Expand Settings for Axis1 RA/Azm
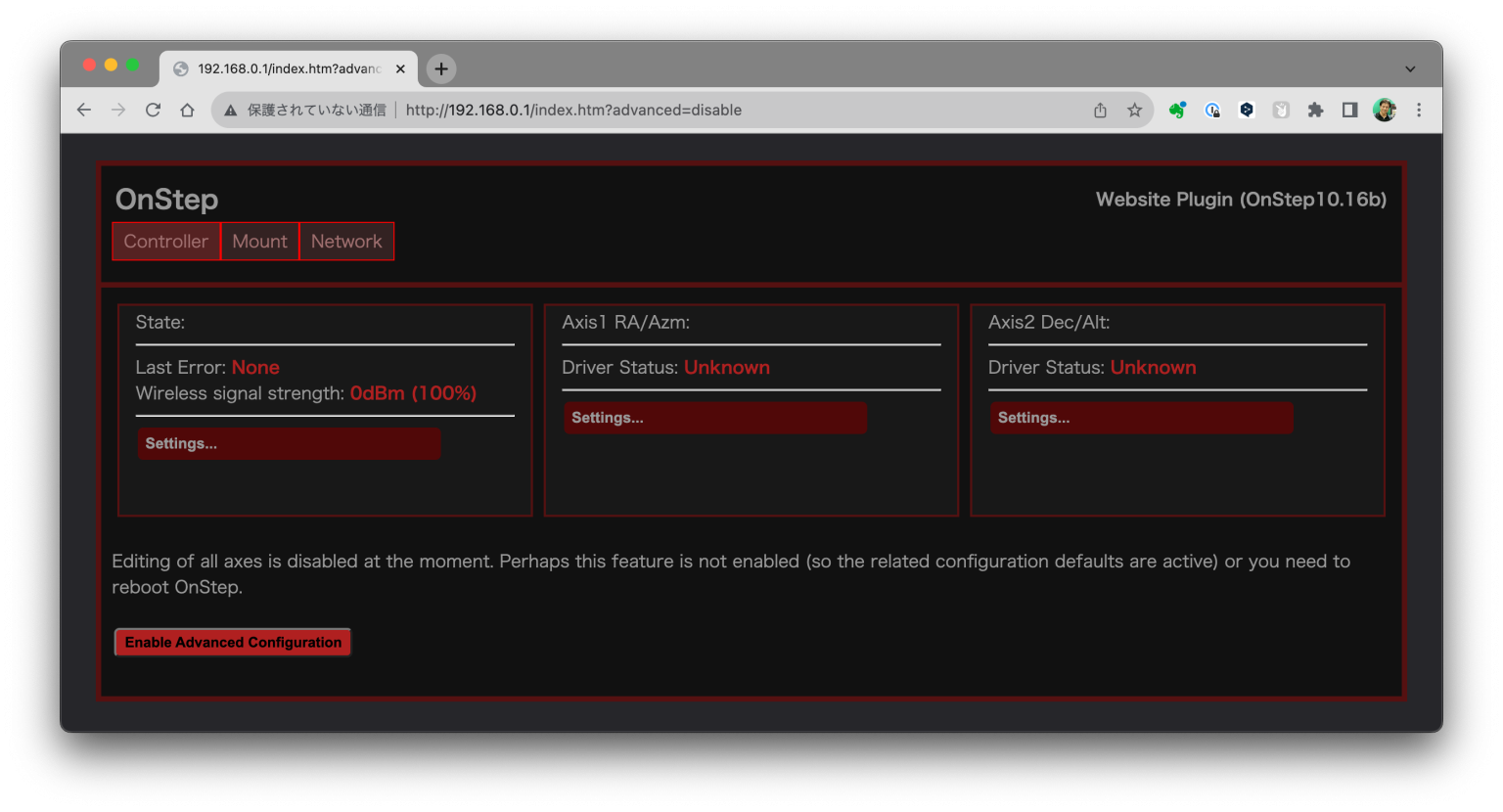 [x=714, y=418]
